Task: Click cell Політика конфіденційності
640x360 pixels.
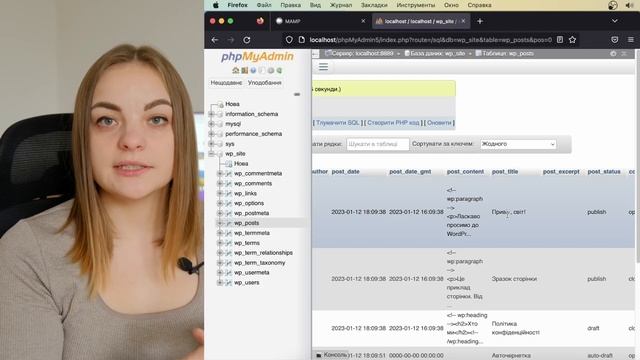Action: [516, 328]
